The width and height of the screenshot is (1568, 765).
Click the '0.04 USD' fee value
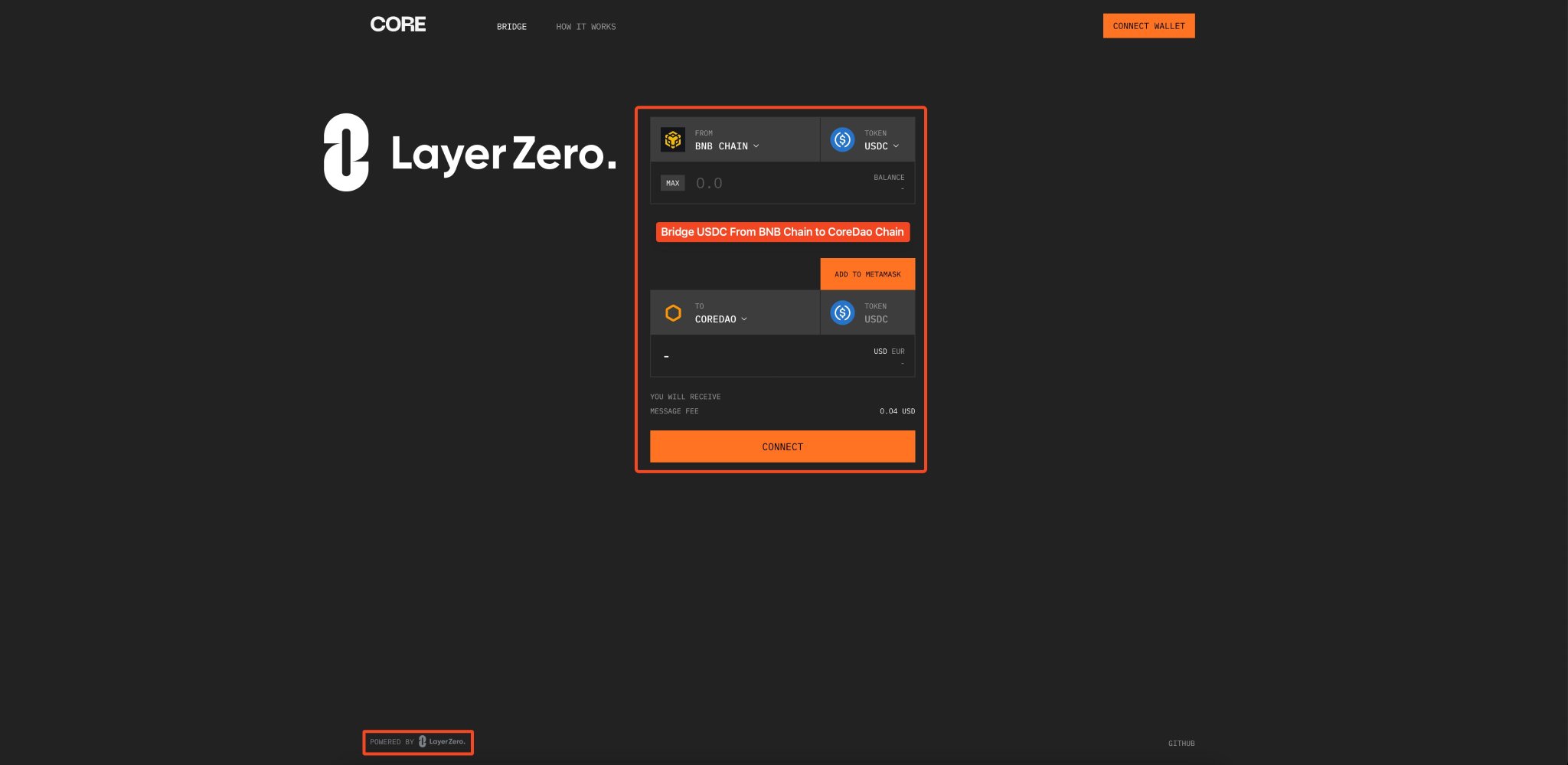click(x=897, y=411)
